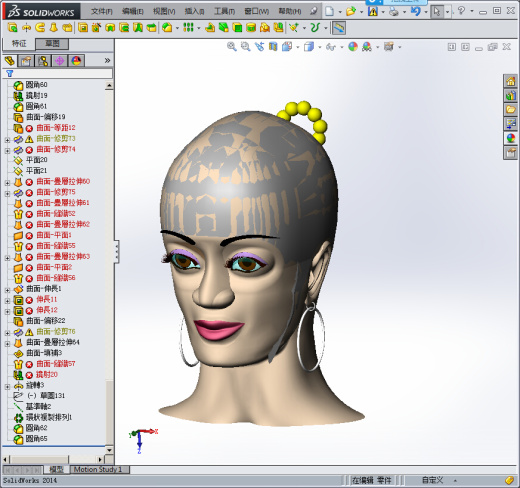Click the Edit Appearance color ball icon
The image size is (520, 488).
click(353, 47)
